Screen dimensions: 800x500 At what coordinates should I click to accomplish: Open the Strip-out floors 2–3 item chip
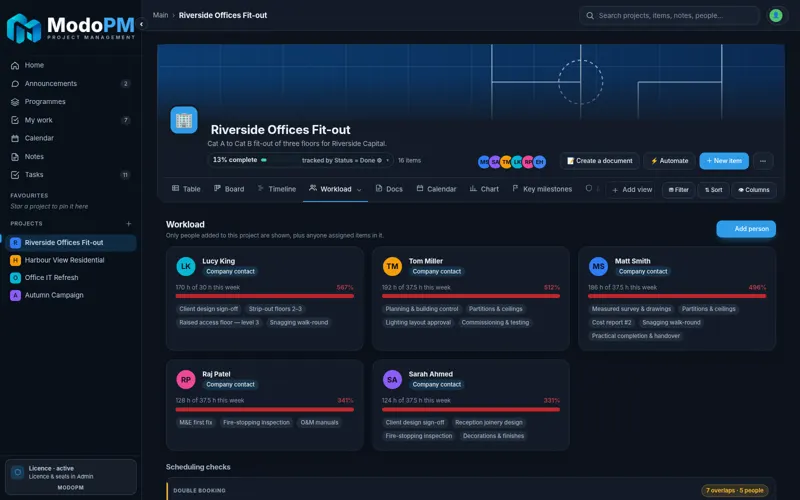275,309
